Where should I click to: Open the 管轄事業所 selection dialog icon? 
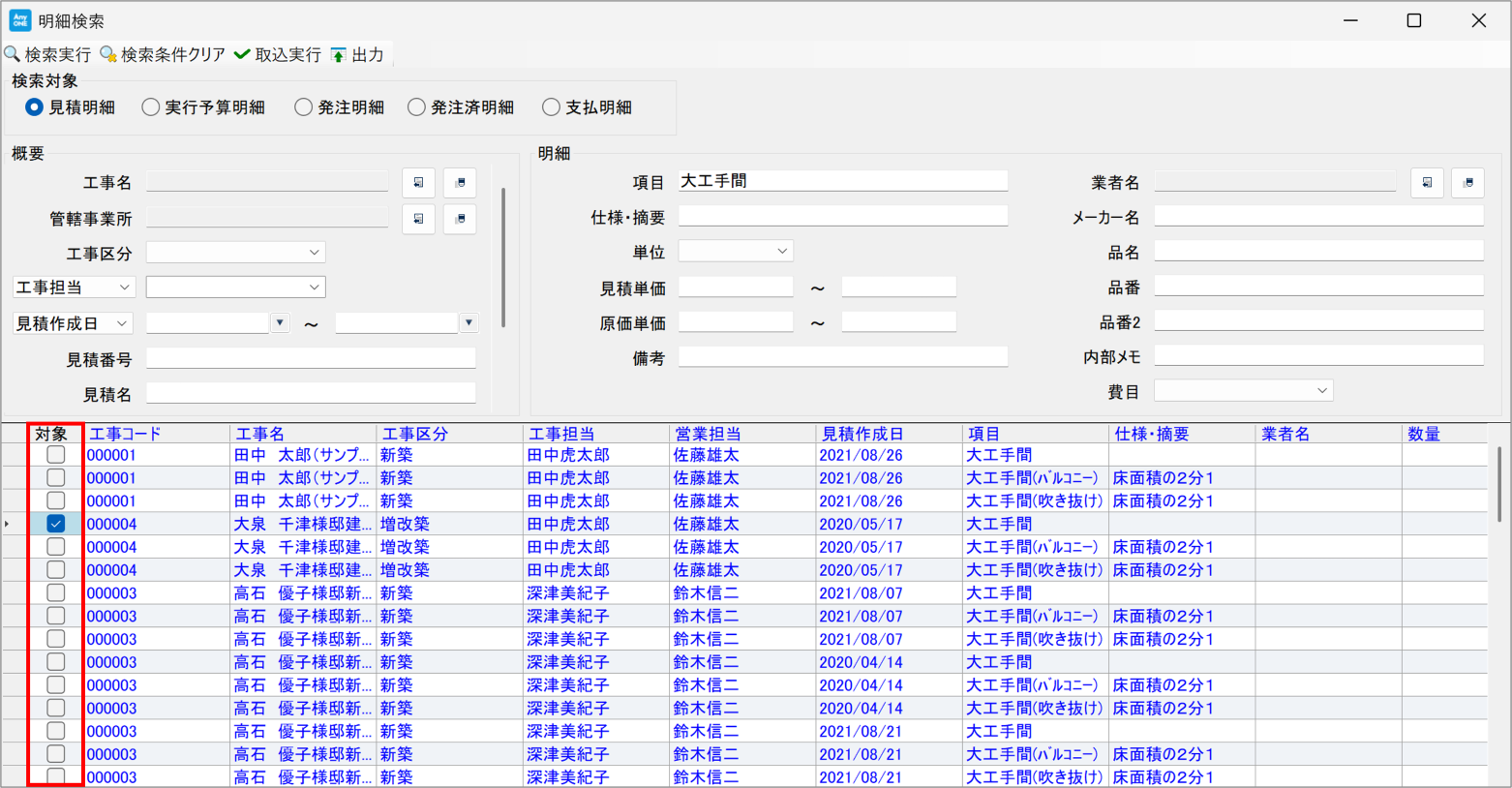(x=418, y=219)
